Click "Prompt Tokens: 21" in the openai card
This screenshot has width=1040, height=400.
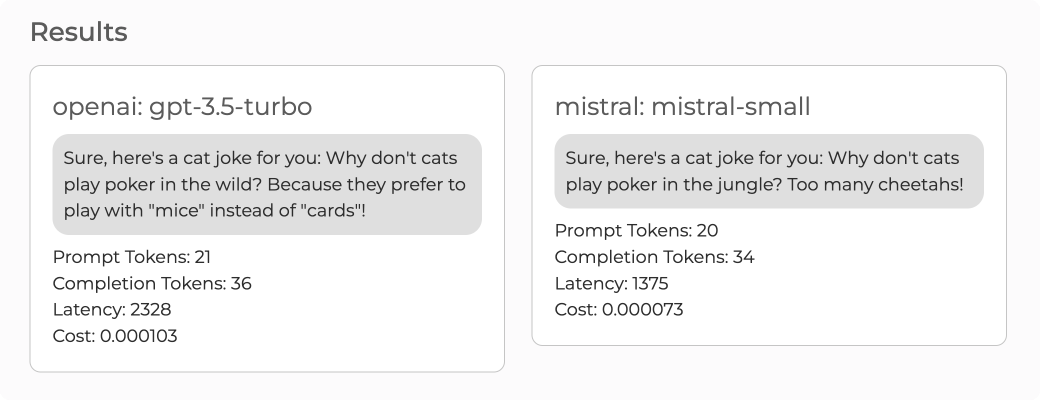coord(132,257)
